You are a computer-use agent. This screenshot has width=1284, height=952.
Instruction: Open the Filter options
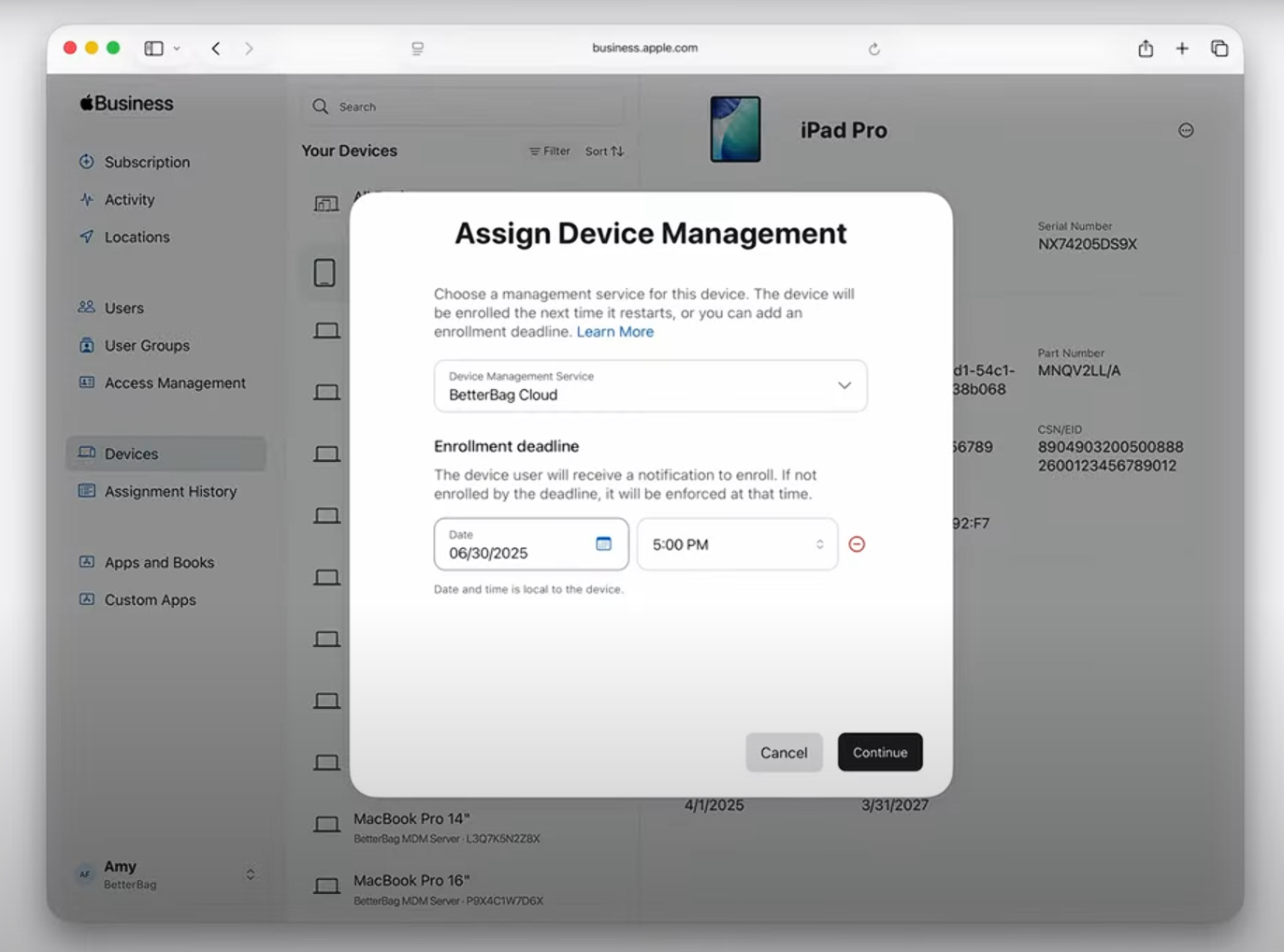(x=550, y=151)
